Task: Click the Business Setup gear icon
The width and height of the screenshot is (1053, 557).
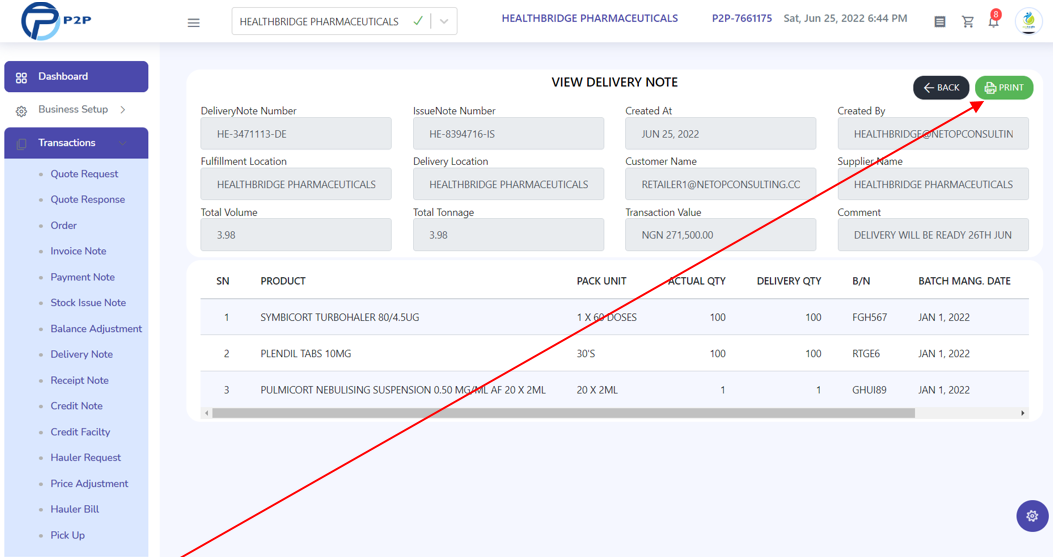Action: coord(21,110)
